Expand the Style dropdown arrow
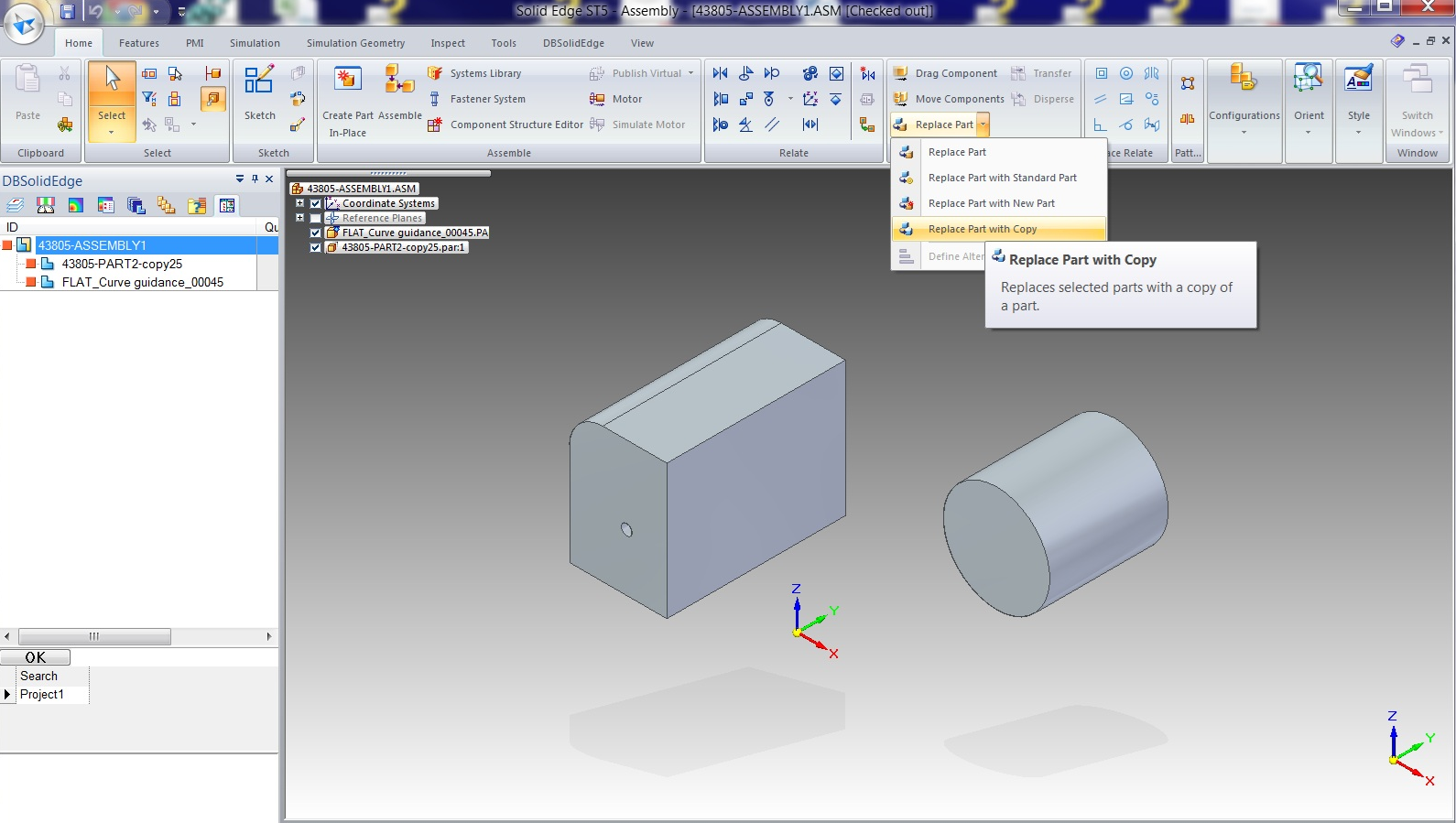 click(x=1358, y=133)
